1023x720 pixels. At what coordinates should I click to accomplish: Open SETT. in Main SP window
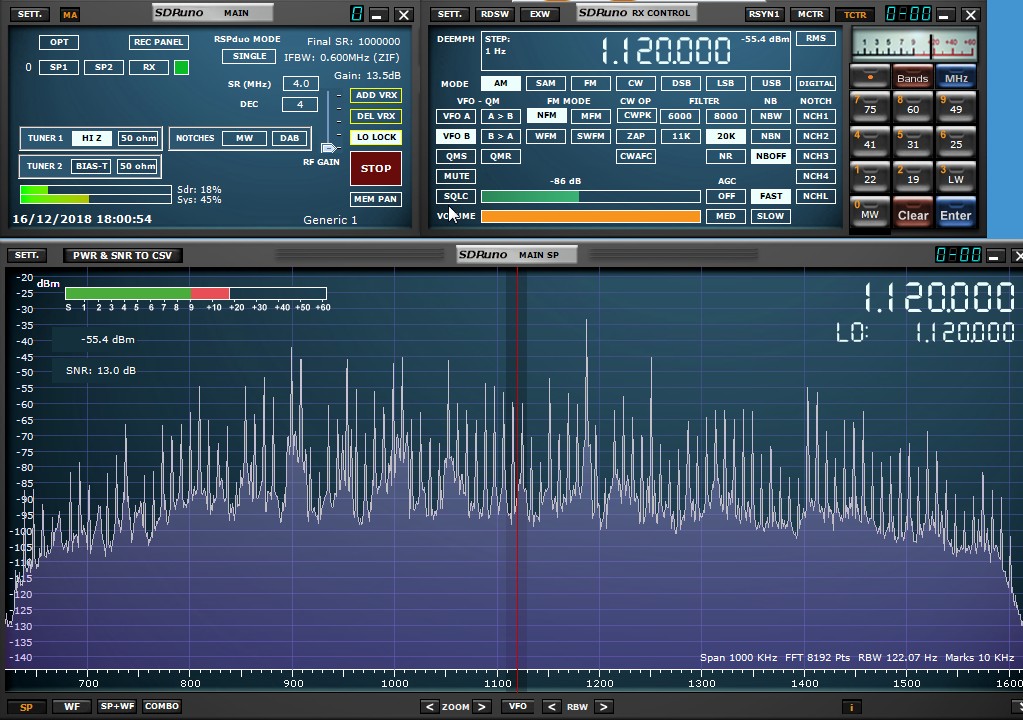[x=27, y=256]
